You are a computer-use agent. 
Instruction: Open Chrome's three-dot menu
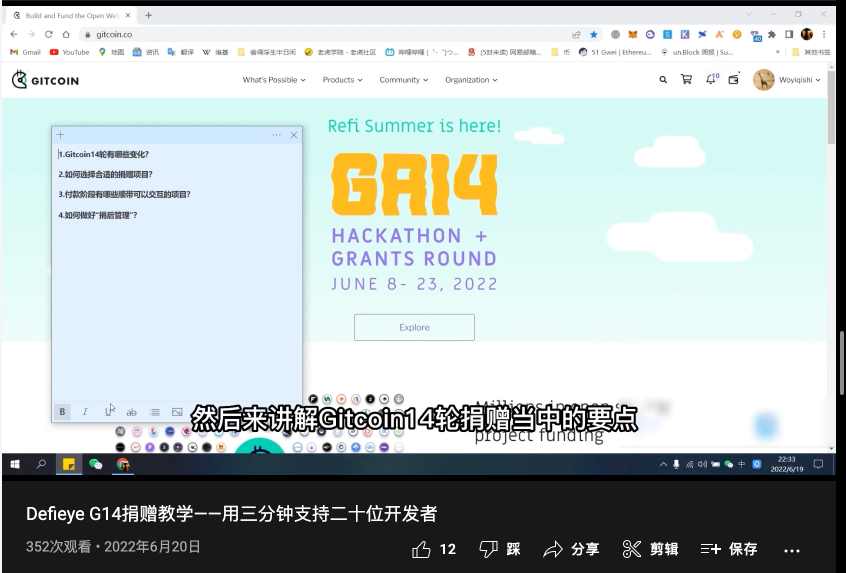pos(824,35)
